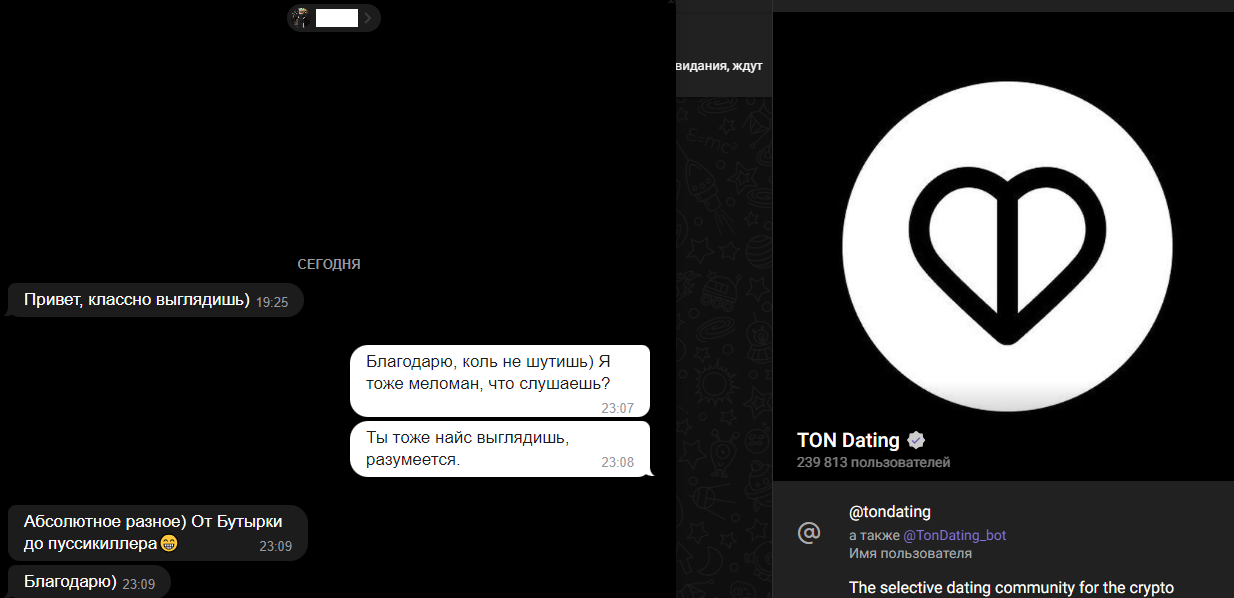Click the "239 813 пользователей" member count
1234x598 pixels.
(x=873, y=462)
